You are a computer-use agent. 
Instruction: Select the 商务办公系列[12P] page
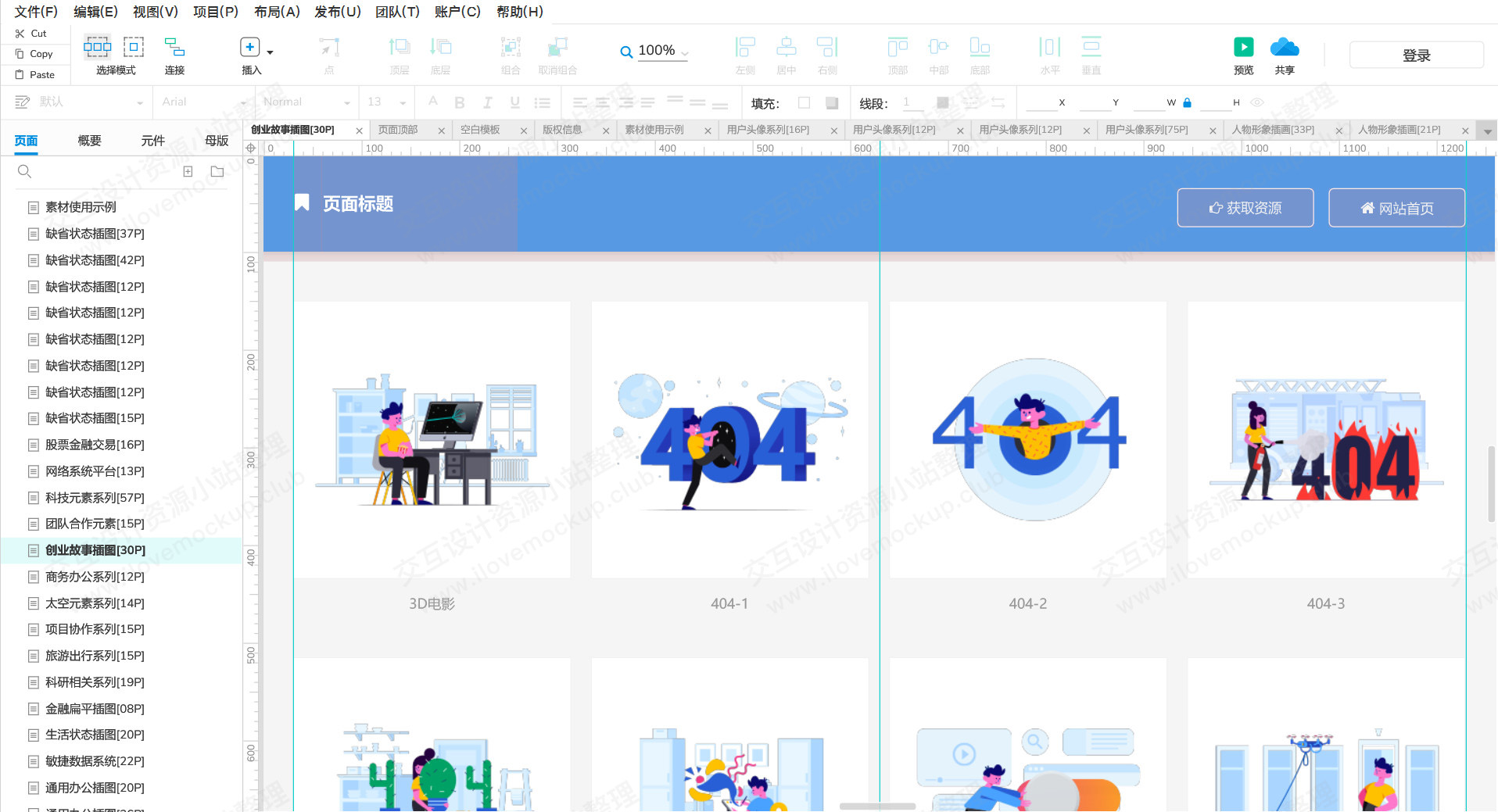[x=95, y=577]
